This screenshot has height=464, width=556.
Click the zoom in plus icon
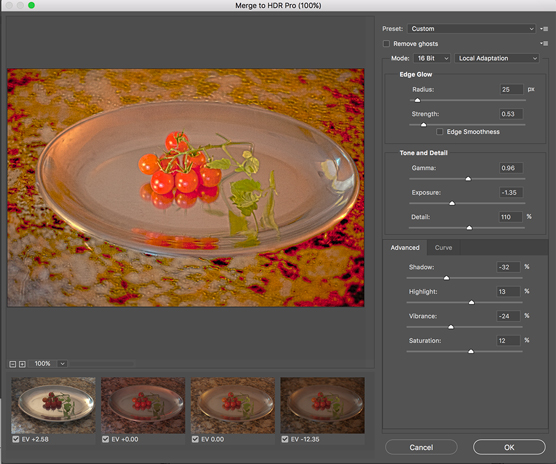[22, 364]
